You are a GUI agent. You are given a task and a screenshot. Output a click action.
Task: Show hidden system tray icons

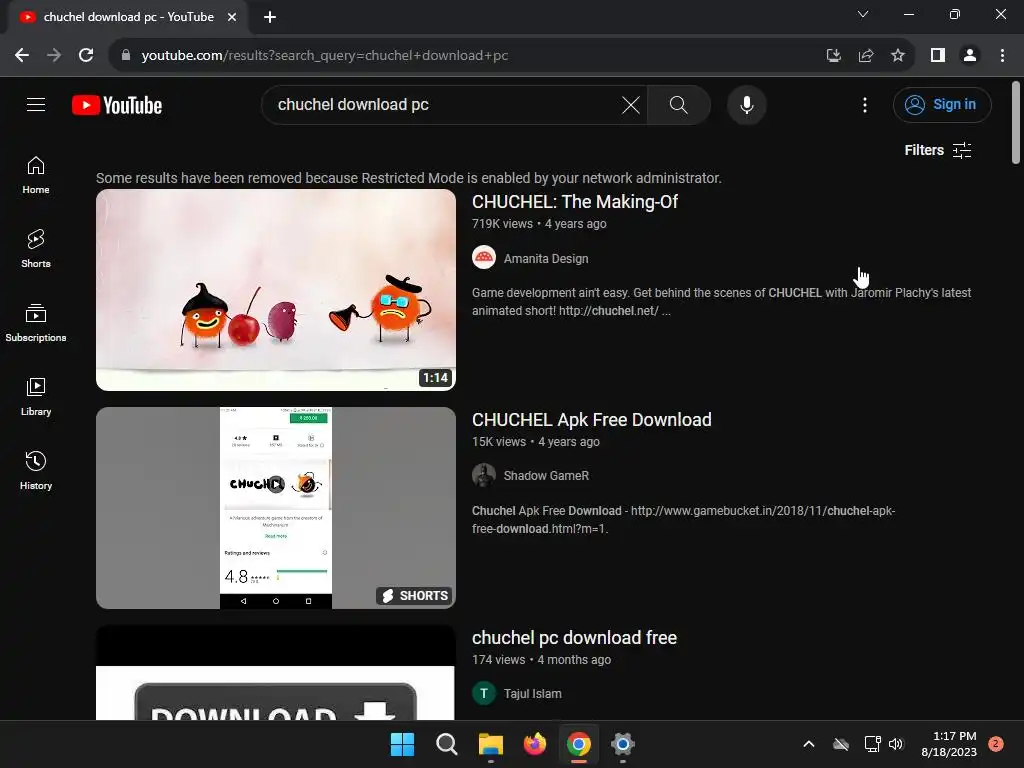808,744
